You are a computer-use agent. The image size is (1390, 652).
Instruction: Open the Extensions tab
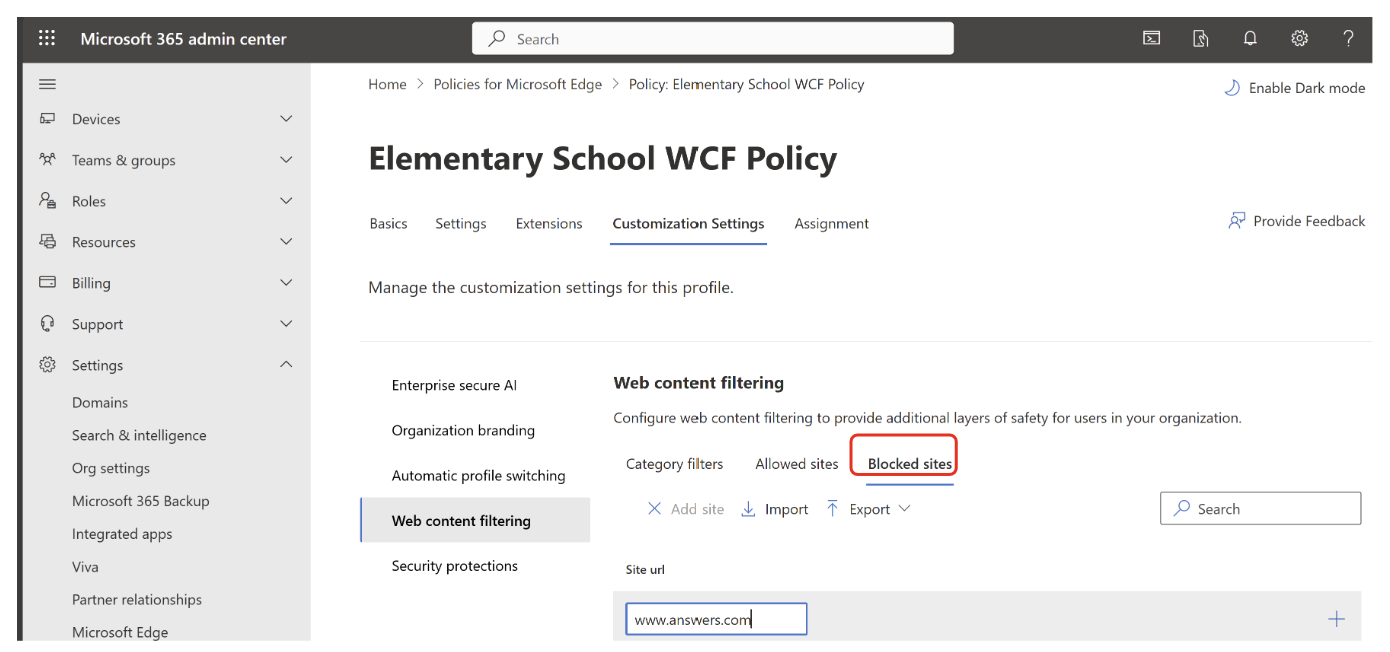click(549, 223)
